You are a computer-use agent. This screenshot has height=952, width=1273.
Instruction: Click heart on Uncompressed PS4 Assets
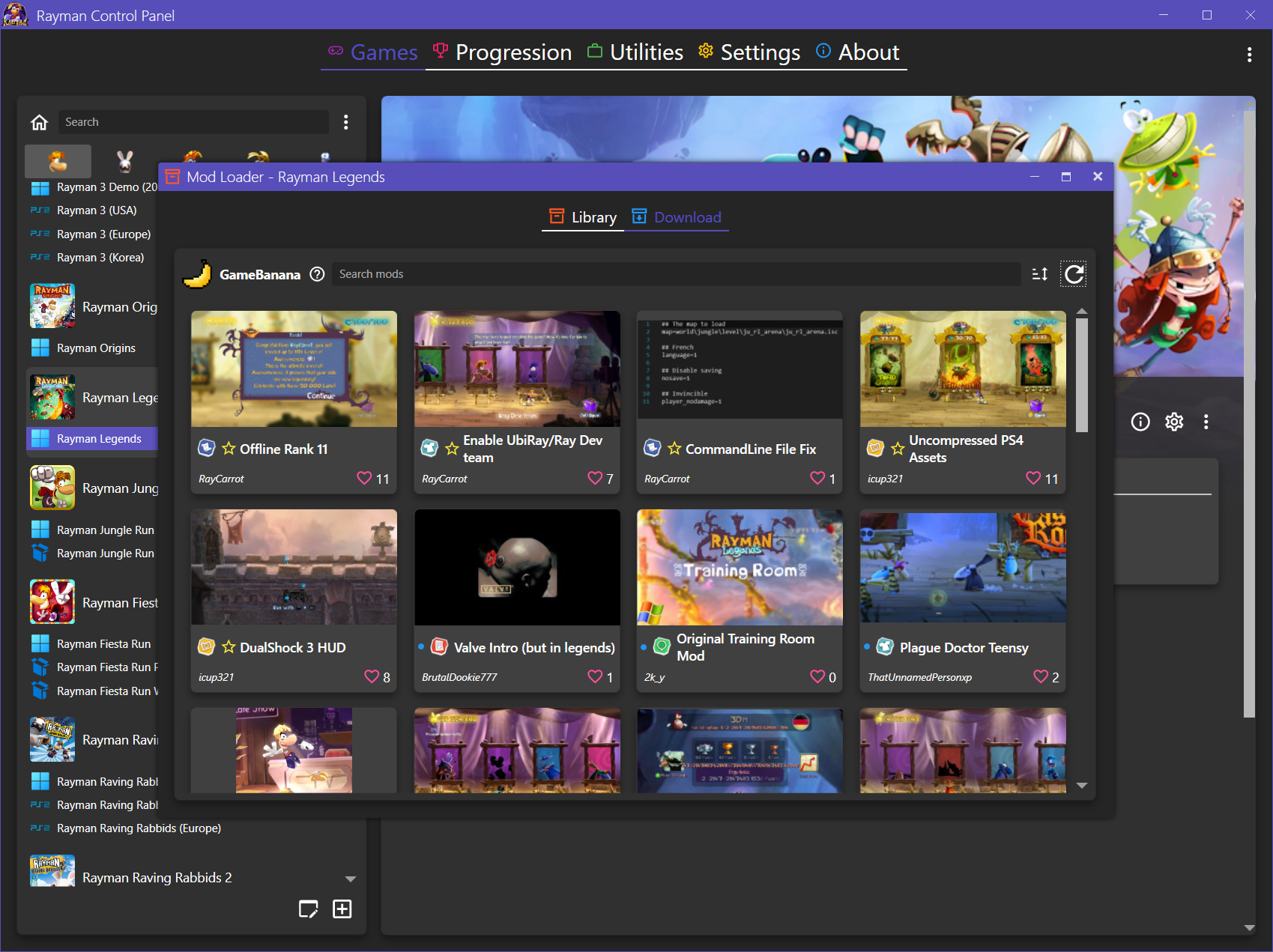point(1033,478)
